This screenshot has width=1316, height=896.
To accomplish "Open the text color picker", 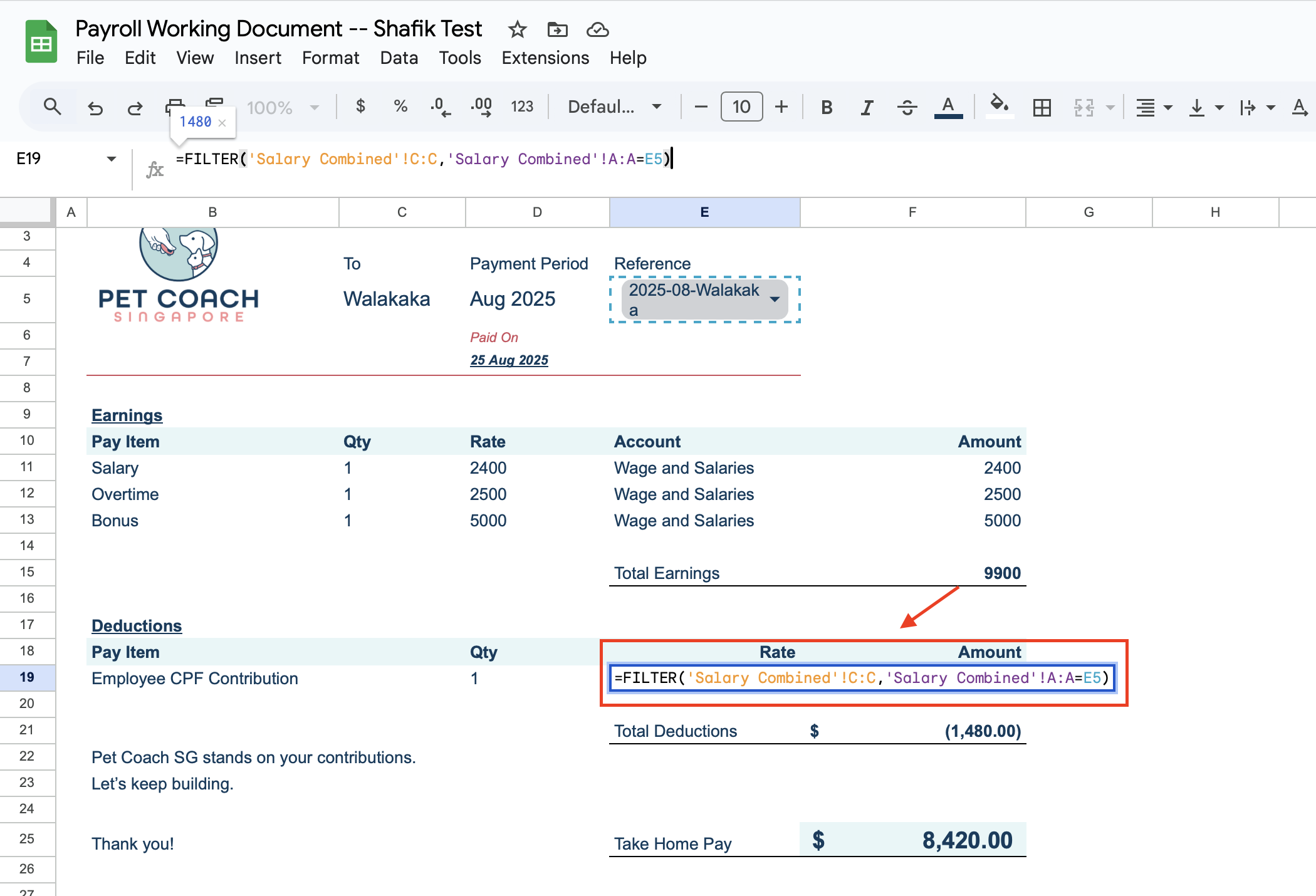I will [x=948, y=107].
